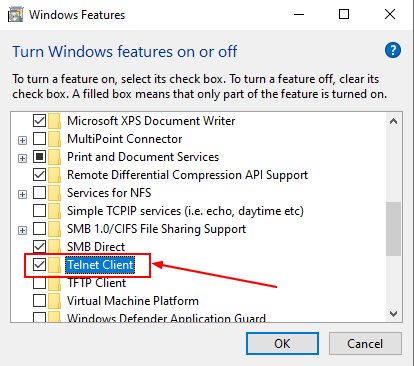Uncheck the SMB Direct checkbox
Screen dimensions: 414x366
(x=39, y=247)
